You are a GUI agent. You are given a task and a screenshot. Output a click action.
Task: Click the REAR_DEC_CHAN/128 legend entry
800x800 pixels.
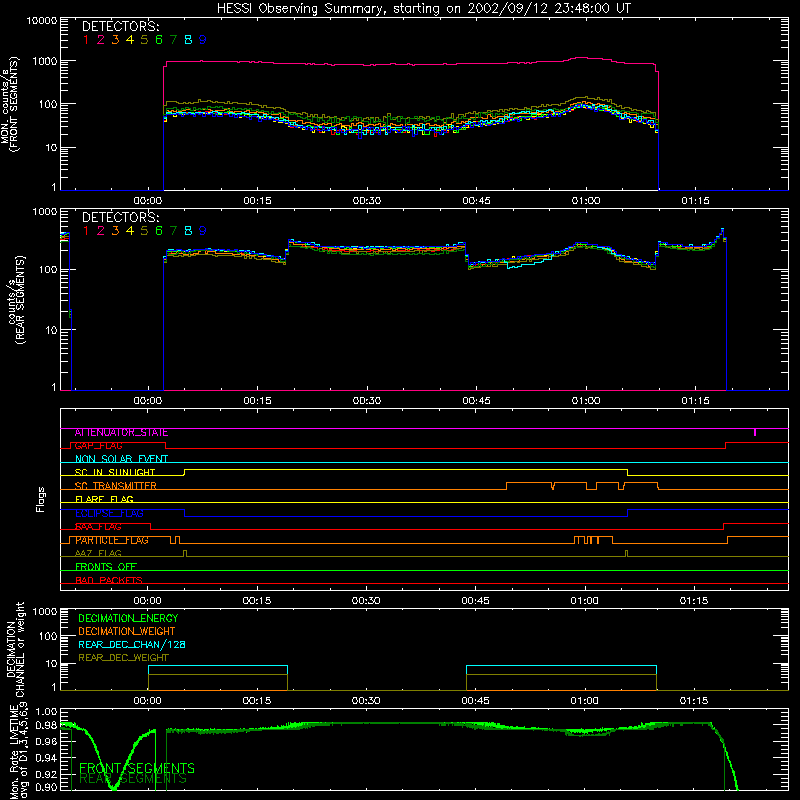[x=132, y=645]
